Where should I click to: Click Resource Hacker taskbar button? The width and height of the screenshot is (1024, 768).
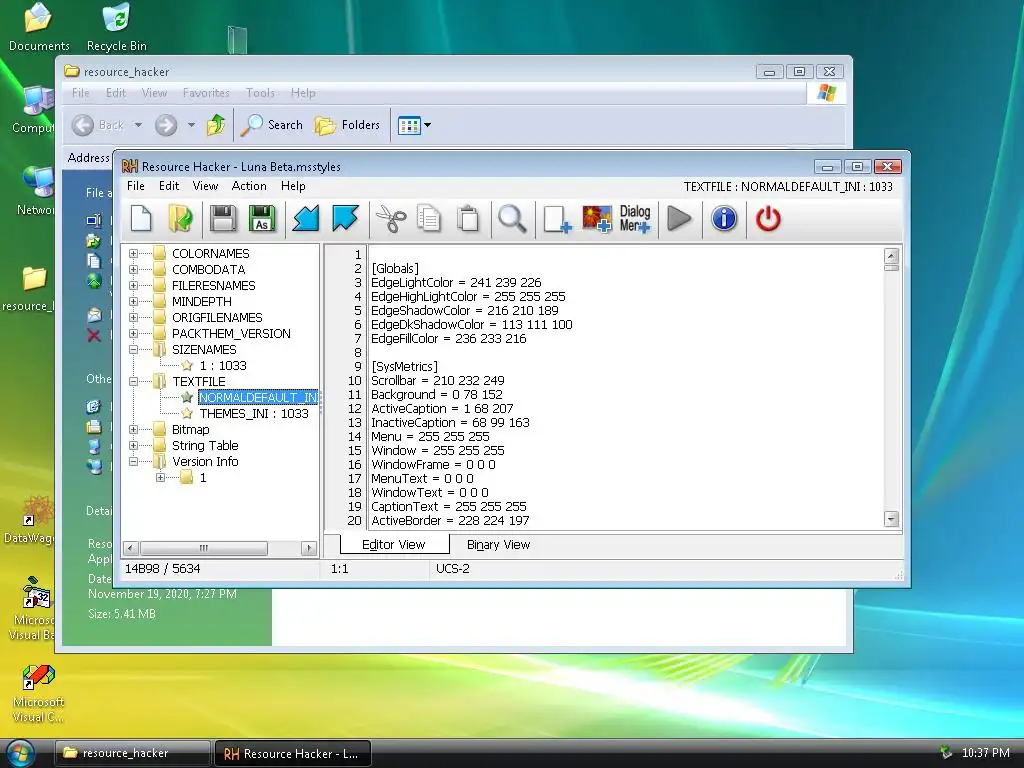tap(293, 754)
